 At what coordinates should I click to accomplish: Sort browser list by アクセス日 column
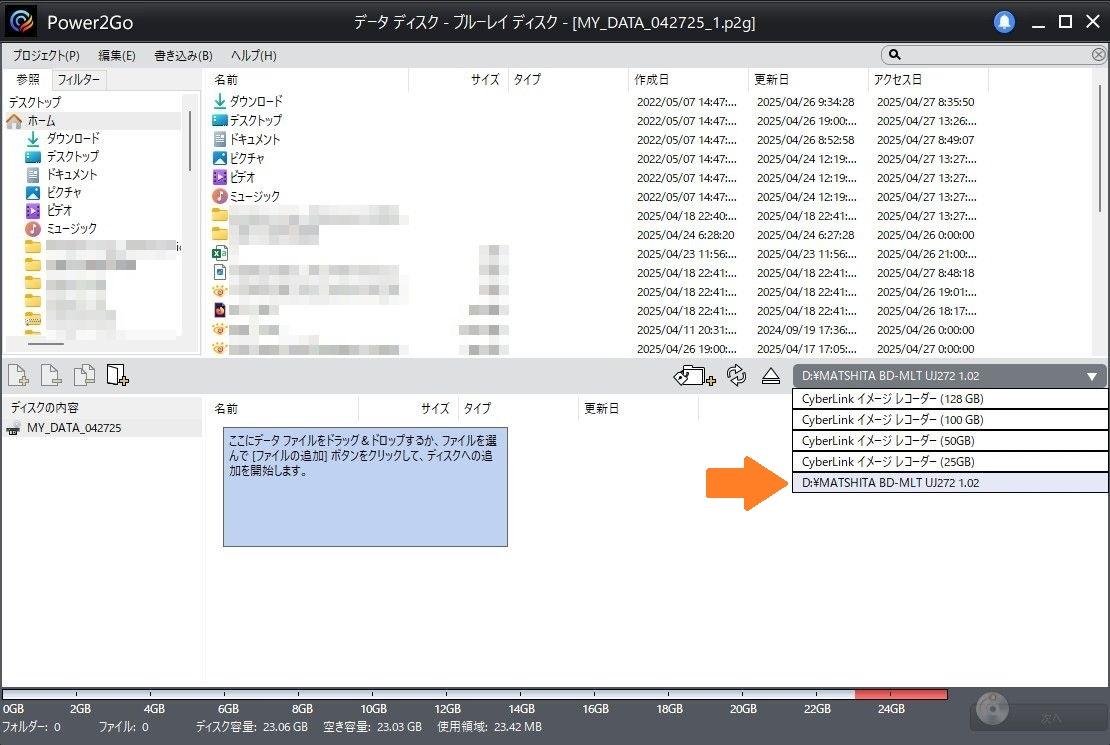[898, 79]
